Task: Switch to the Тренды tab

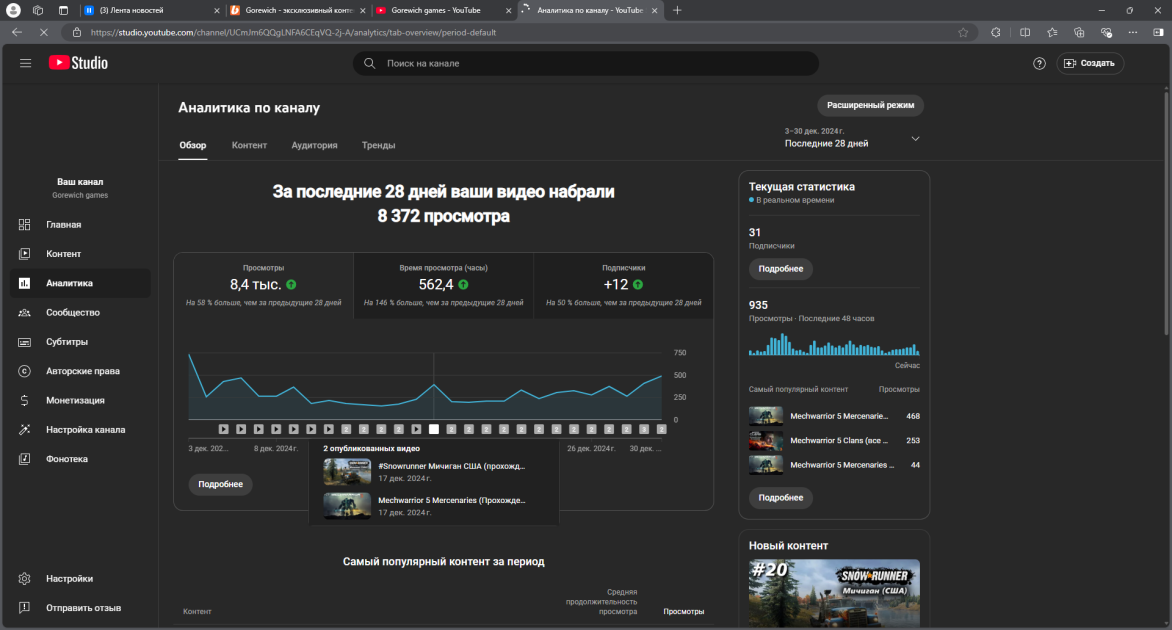Action: coord(378,145)
